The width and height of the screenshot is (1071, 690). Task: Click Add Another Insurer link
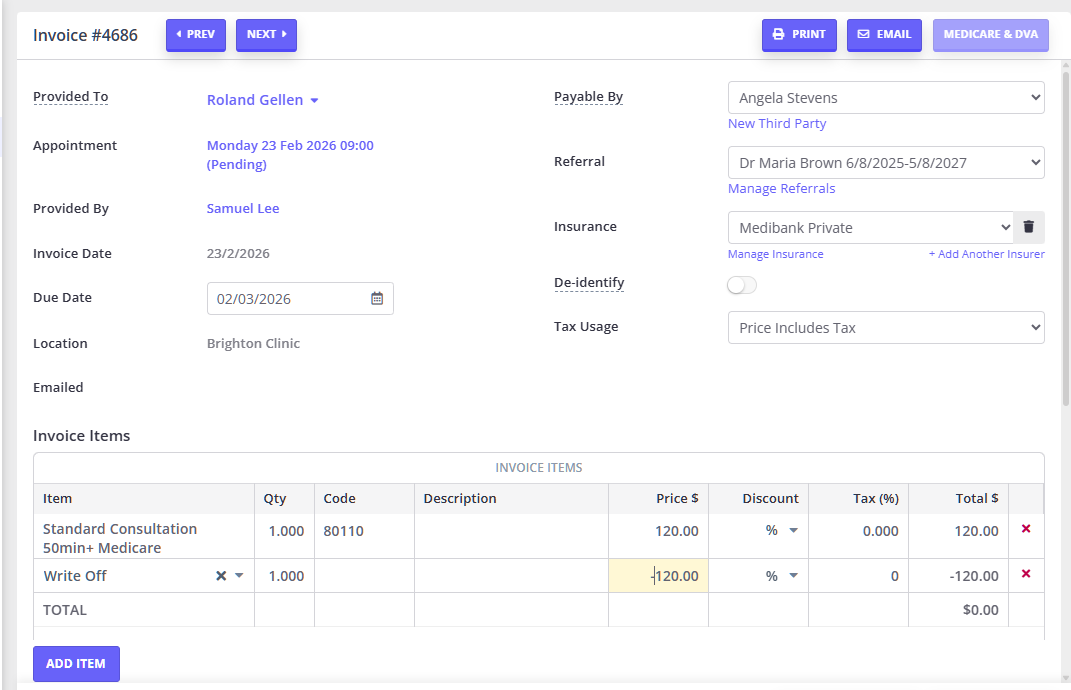(x=986, y=254)
